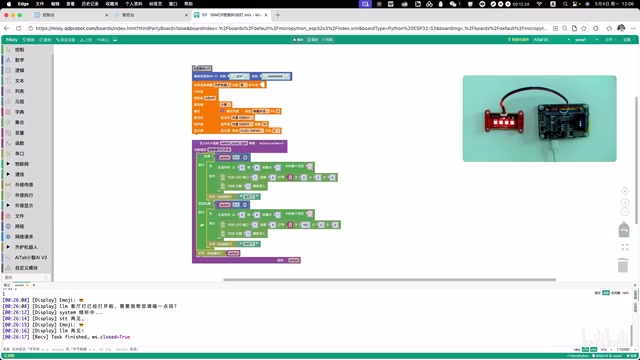Screen dimensions: 640x360
Task: Reload the page with the refresh icon
Action: (19, 28)
